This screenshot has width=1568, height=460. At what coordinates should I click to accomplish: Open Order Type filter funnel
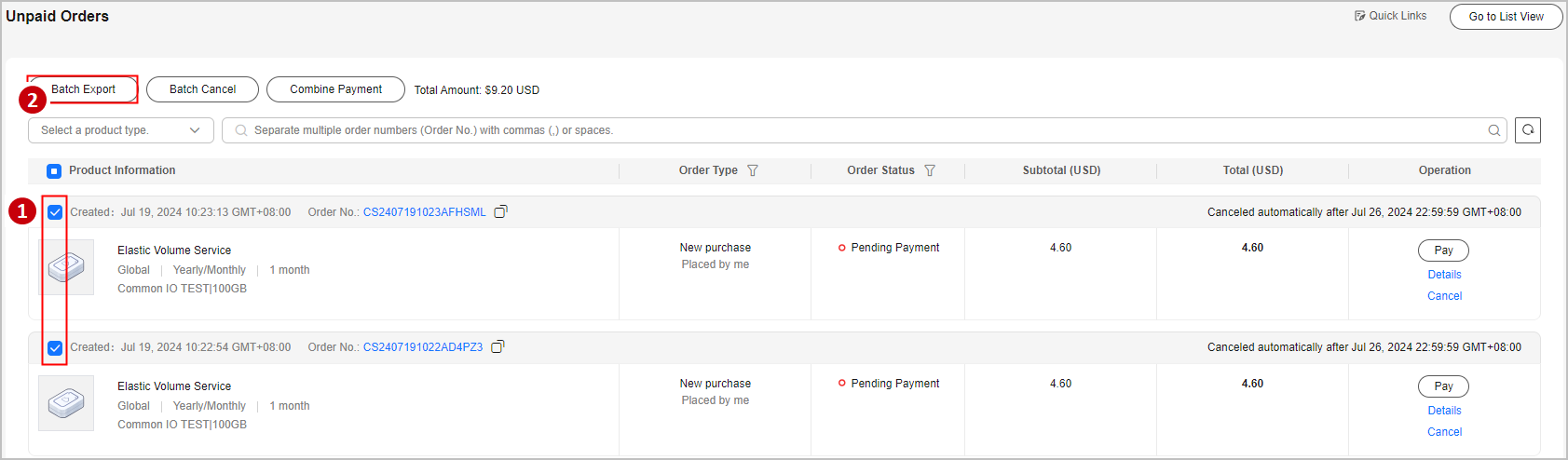(x=753, y=170)
